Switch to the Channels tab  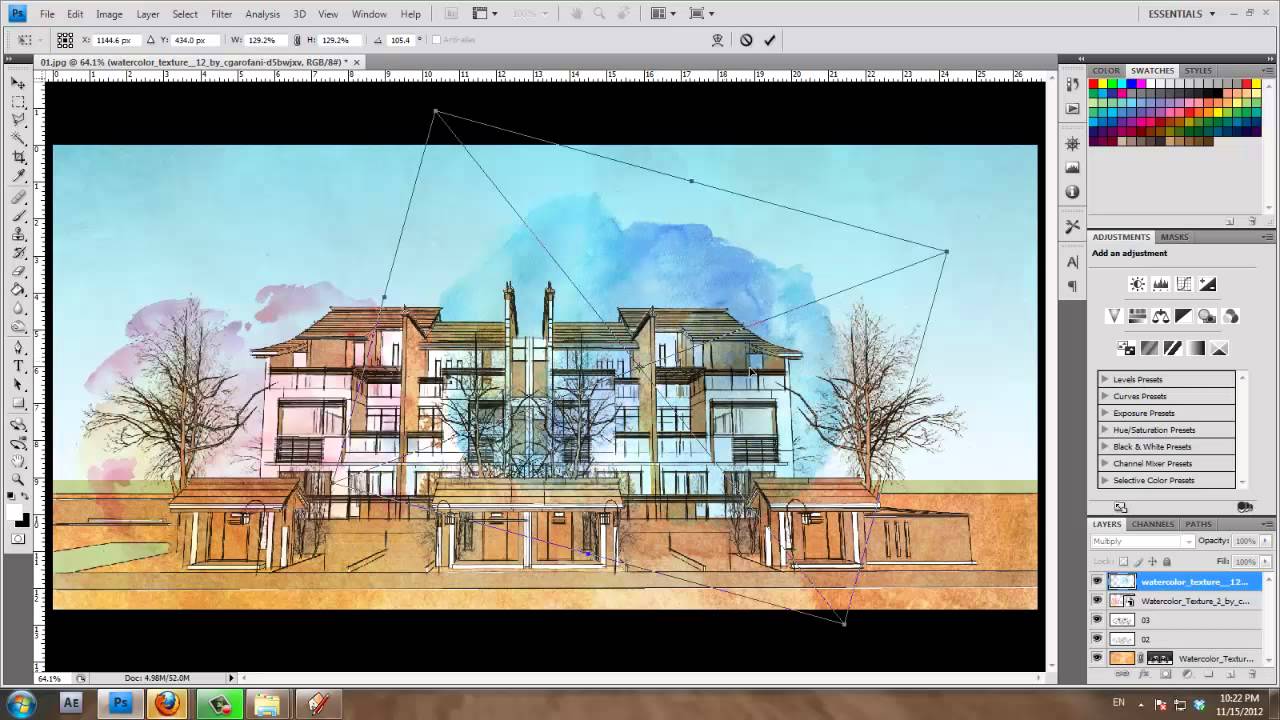click(x=1153, y=524)
